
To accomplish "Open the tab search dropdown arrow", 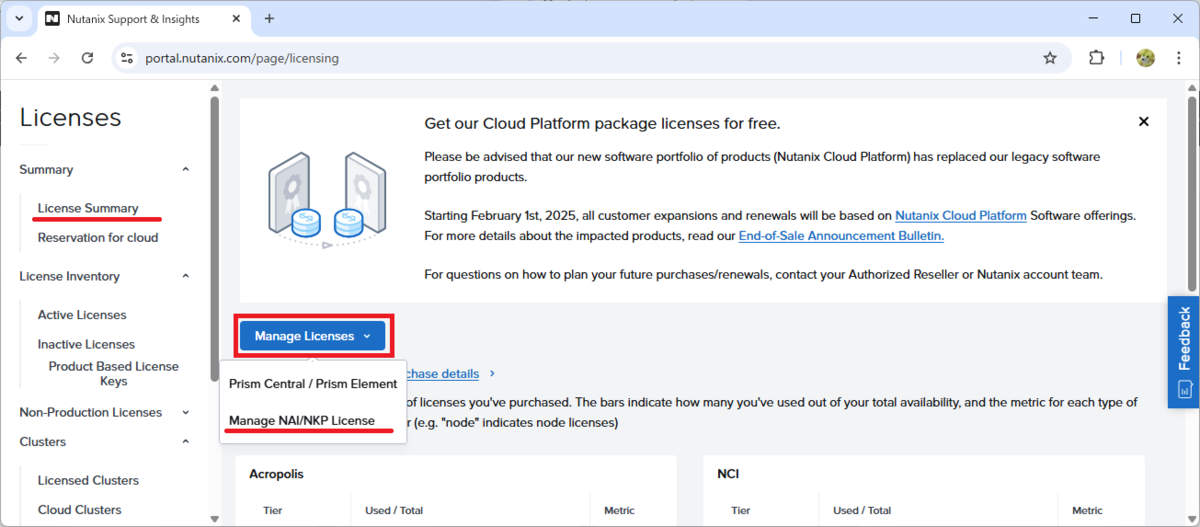I will tap(18, 19).
